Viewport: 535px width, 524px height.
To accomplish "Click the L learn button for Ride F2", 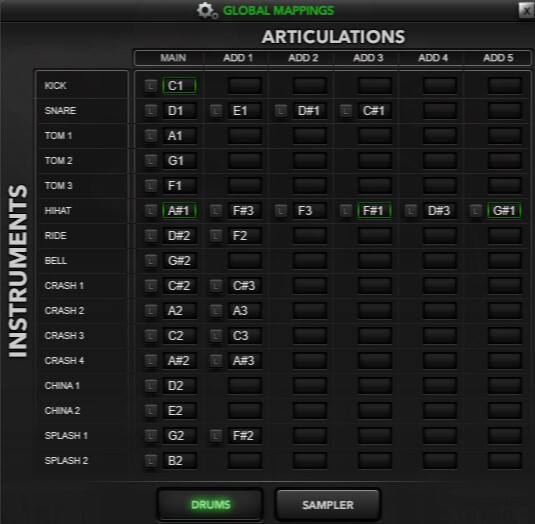I will pos(216,236).
